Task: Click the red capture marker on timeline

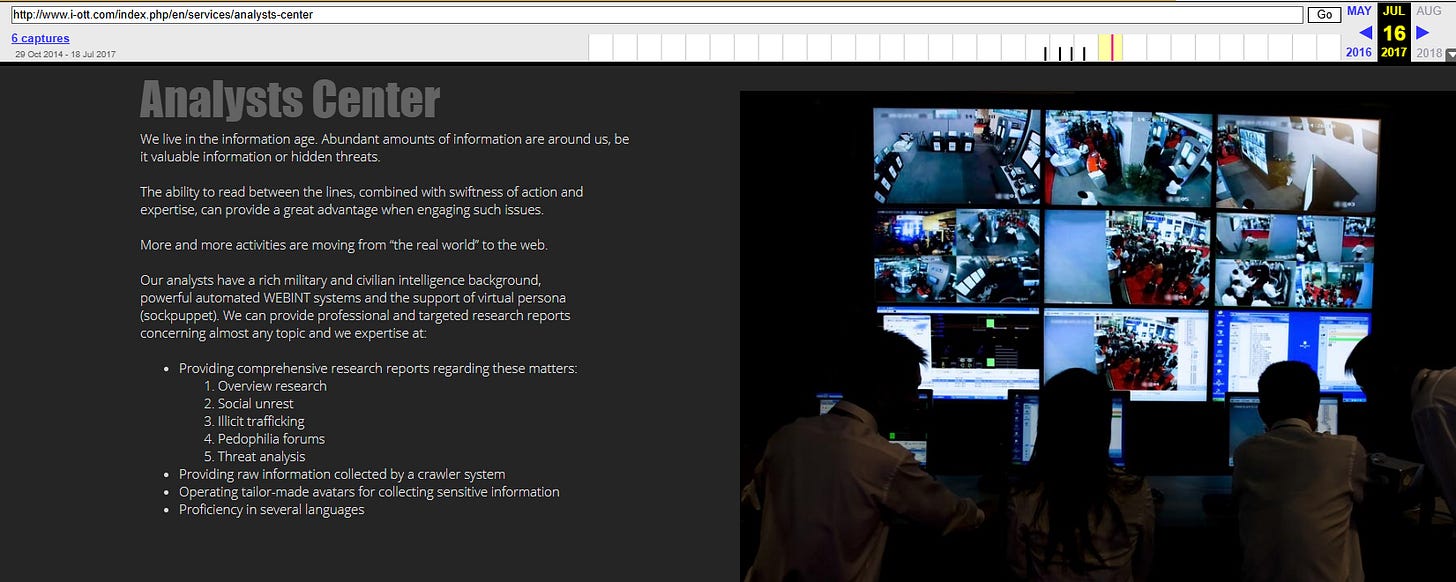Action: pos(1111,47)
